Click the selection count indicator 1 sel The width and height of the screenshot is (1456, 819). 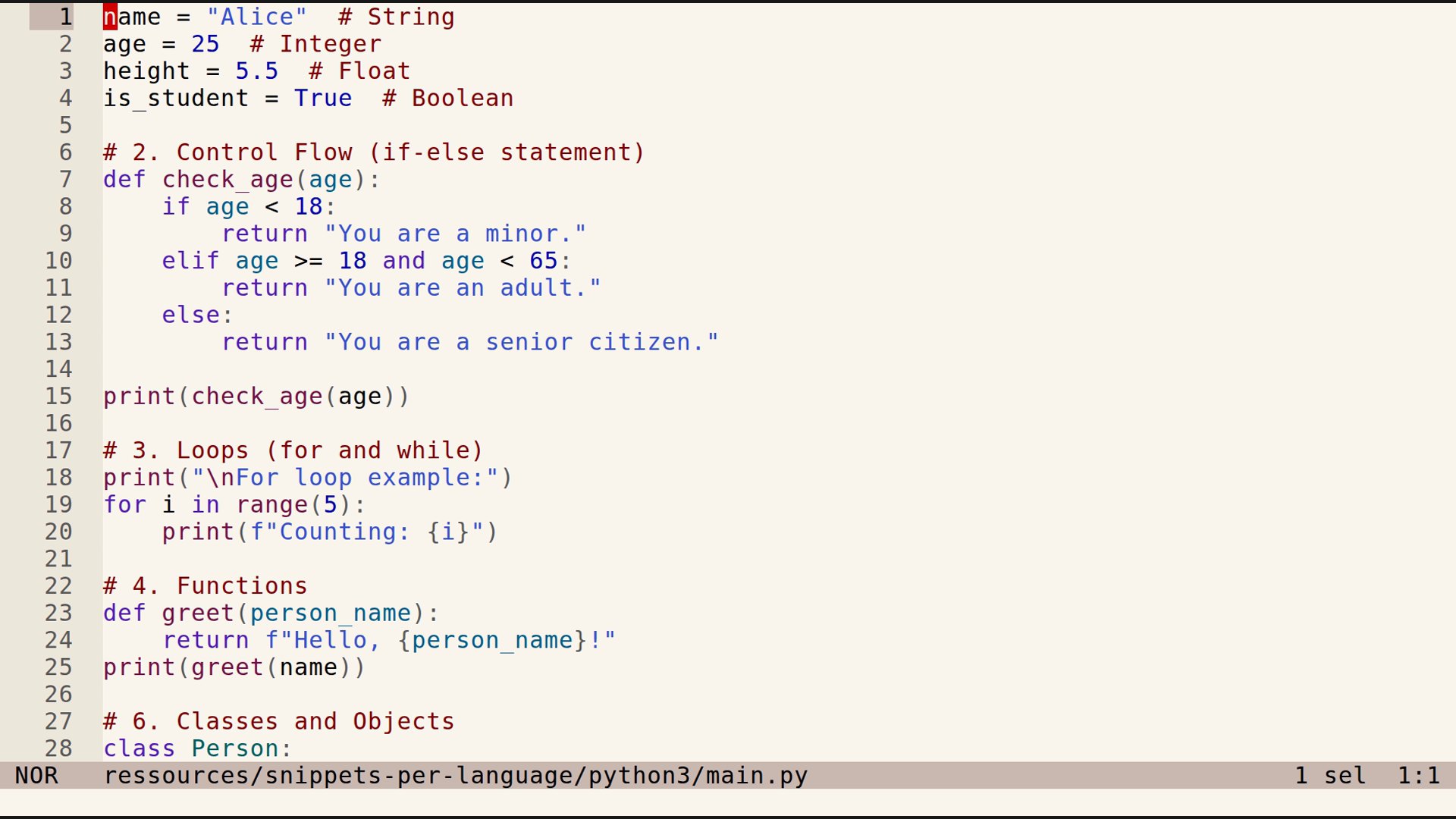[x=1330, y=775]
